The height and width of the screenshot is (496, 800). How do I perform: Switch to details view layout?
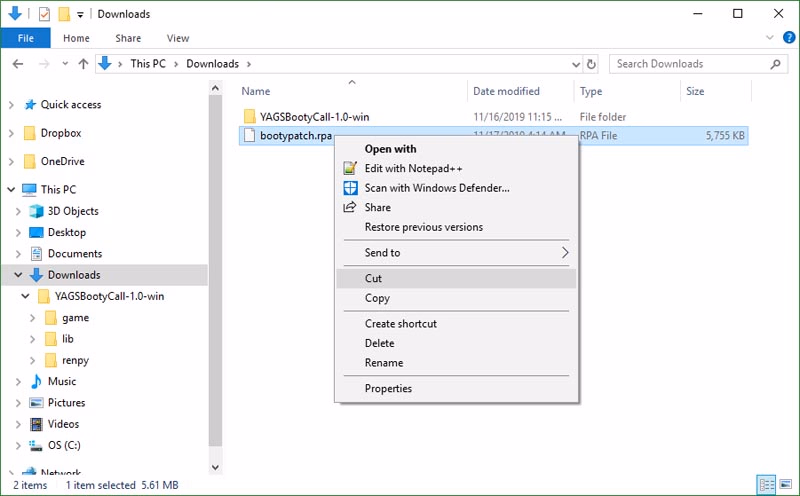tap(766, 485)
